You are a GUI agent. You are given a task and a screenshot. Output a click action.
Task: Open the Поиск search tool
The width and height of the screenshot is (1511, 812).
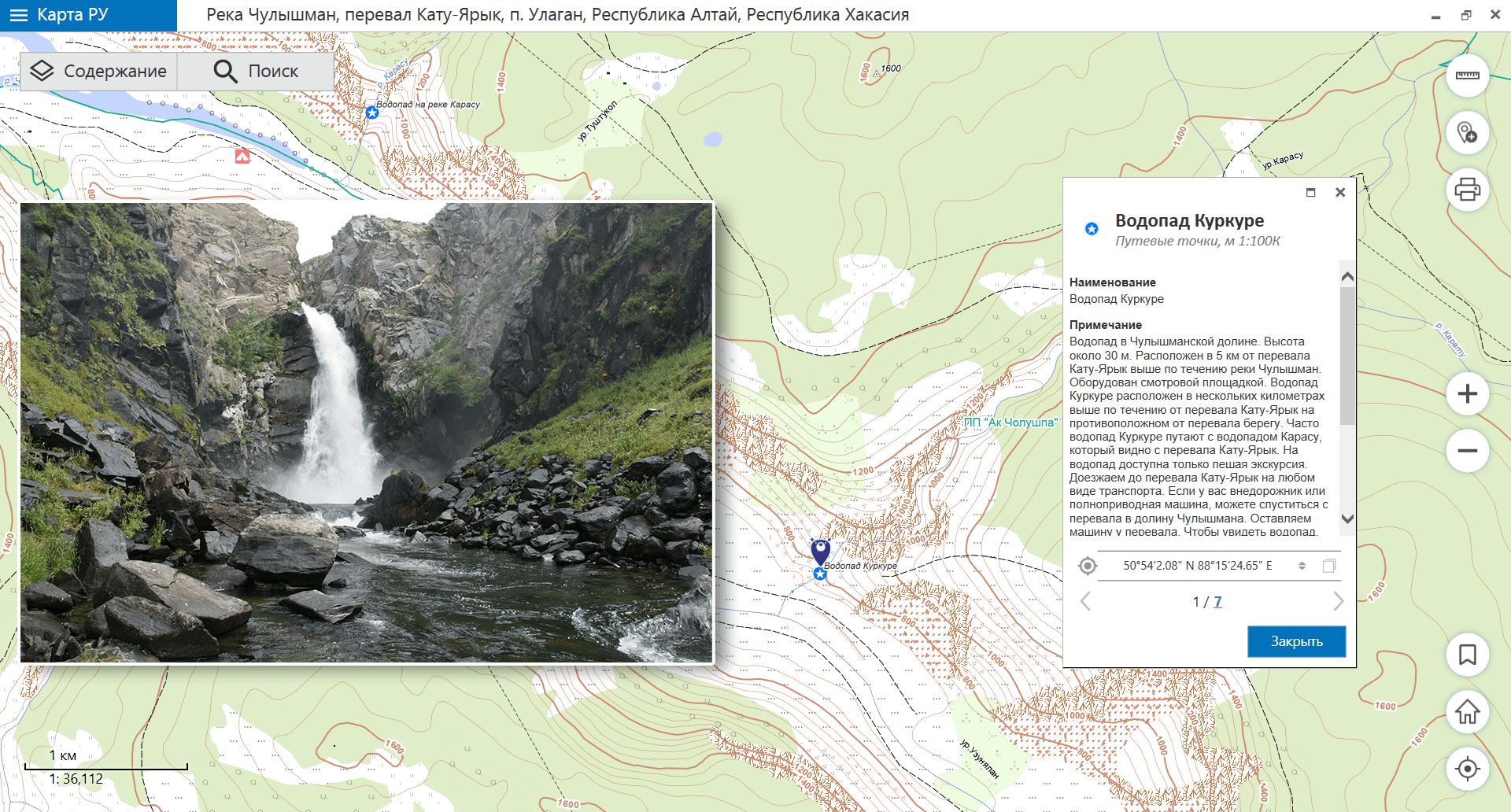click(x=256, y=72)
